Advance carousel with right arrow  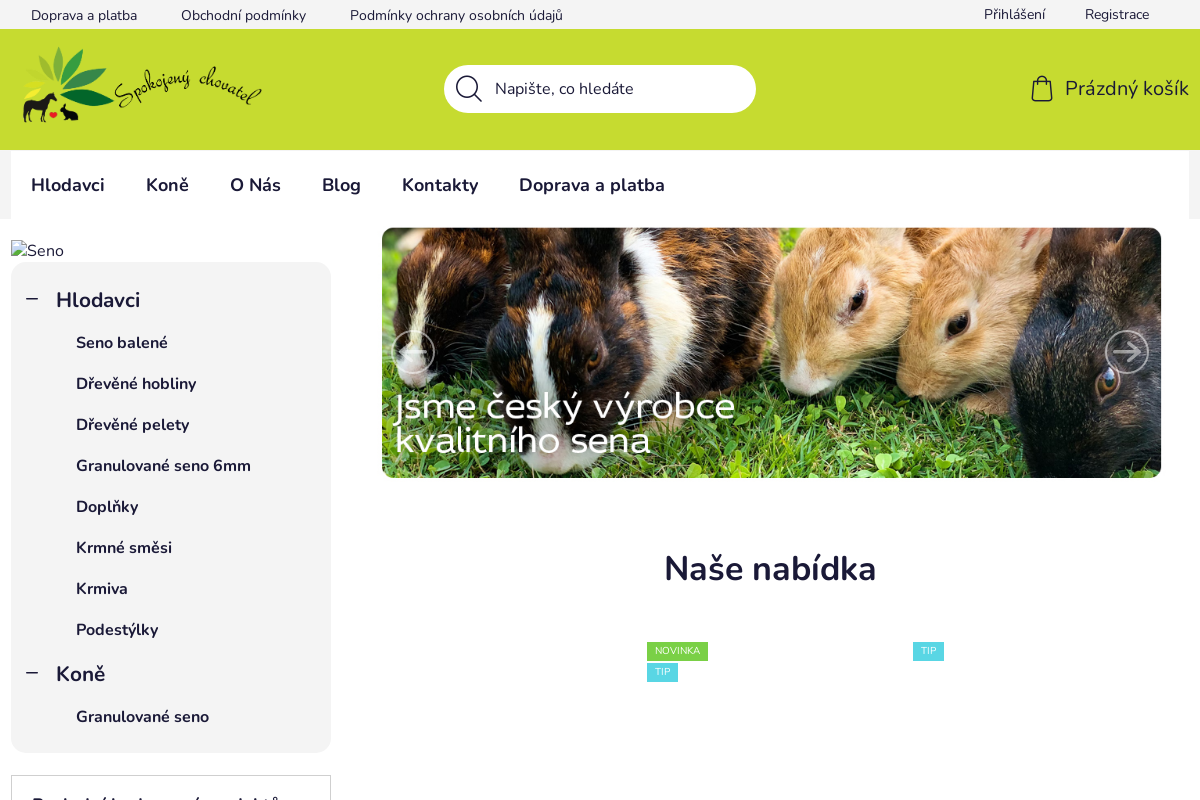(x=1127, y=351)
